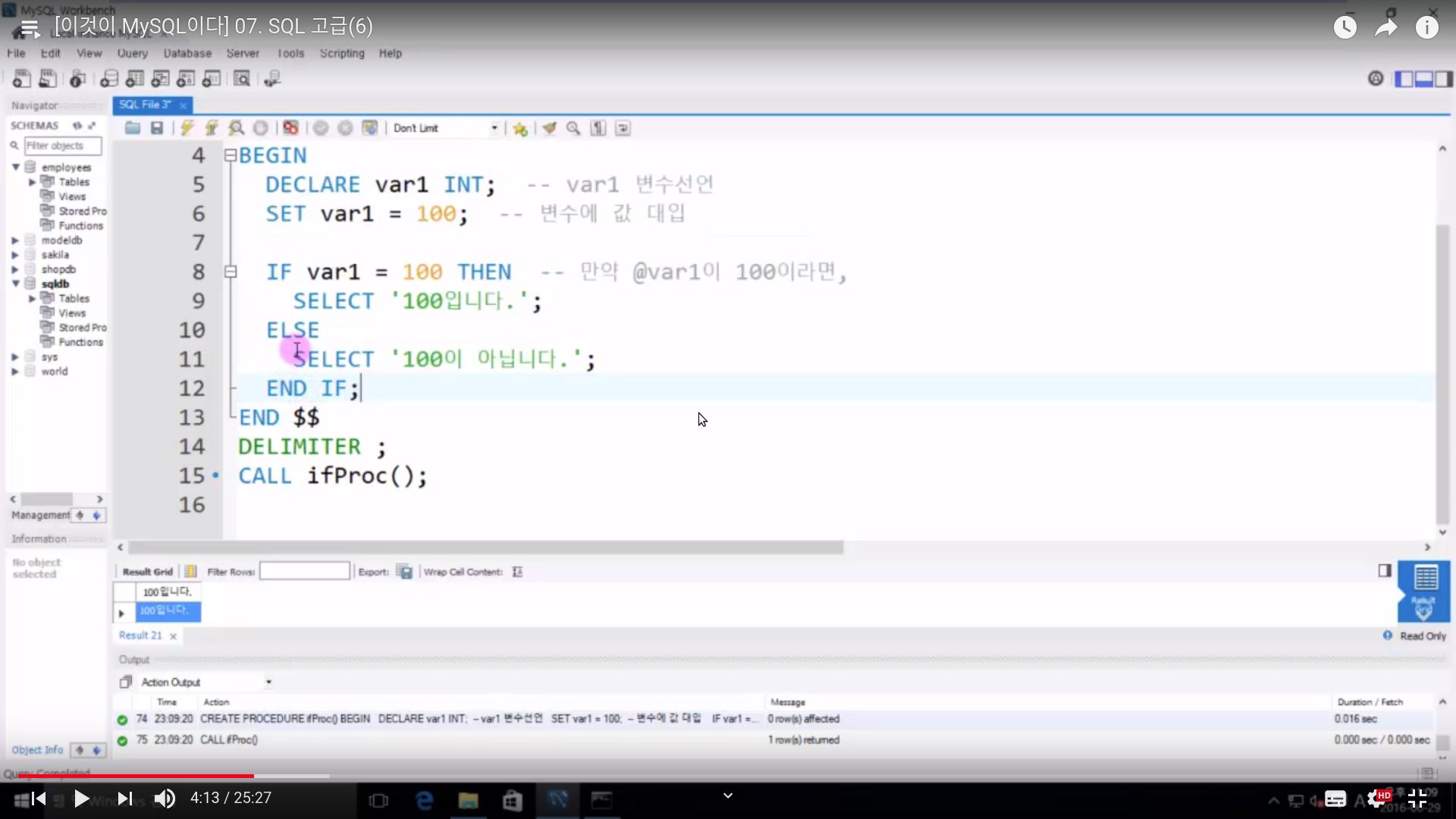The image size is (1456, 819).
Task: Open a script file folder icon in editor
Action: coord(133,128)
